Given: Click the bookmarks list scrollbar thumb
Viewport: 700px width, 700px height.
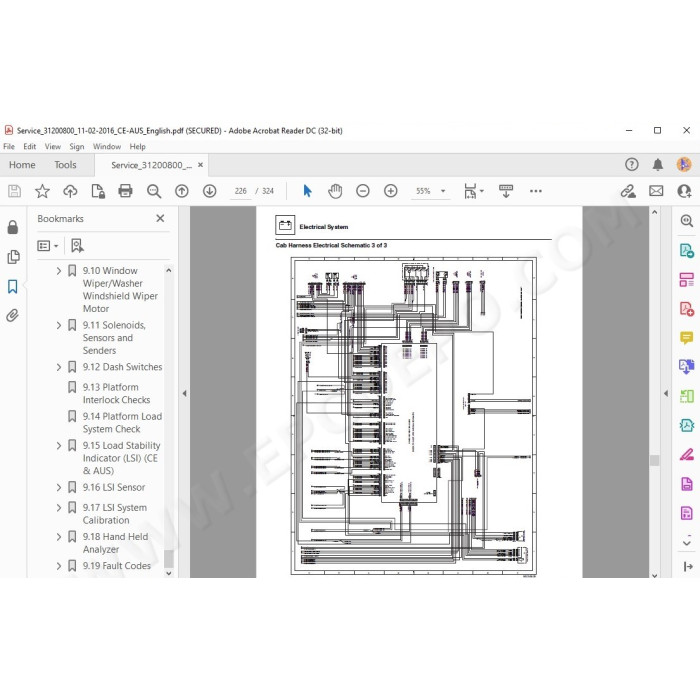Looking at the screenshot, I should [169, 559].
